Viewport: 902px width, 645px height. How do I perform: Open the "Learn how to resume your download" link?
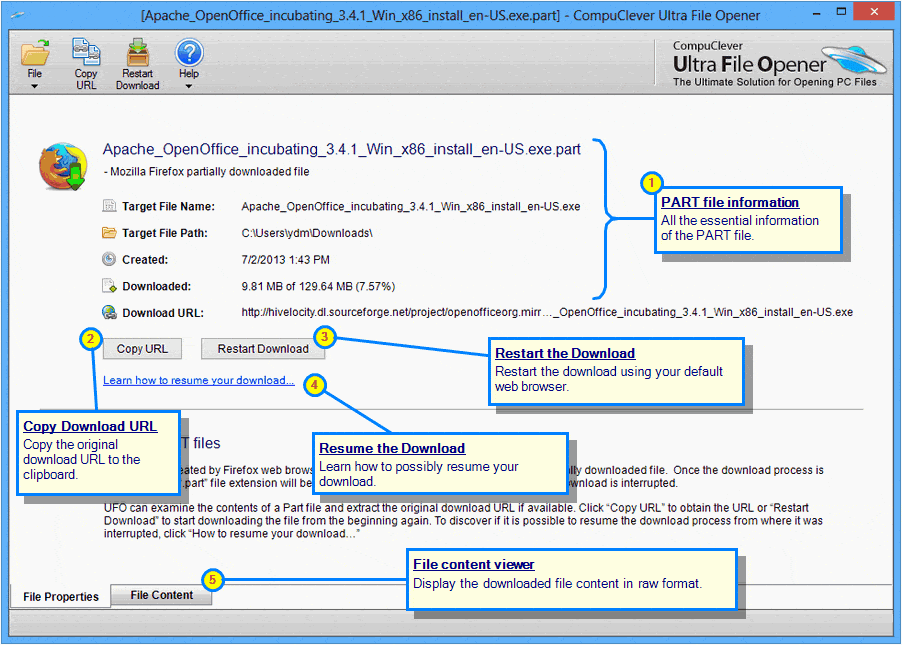point(198,380)
